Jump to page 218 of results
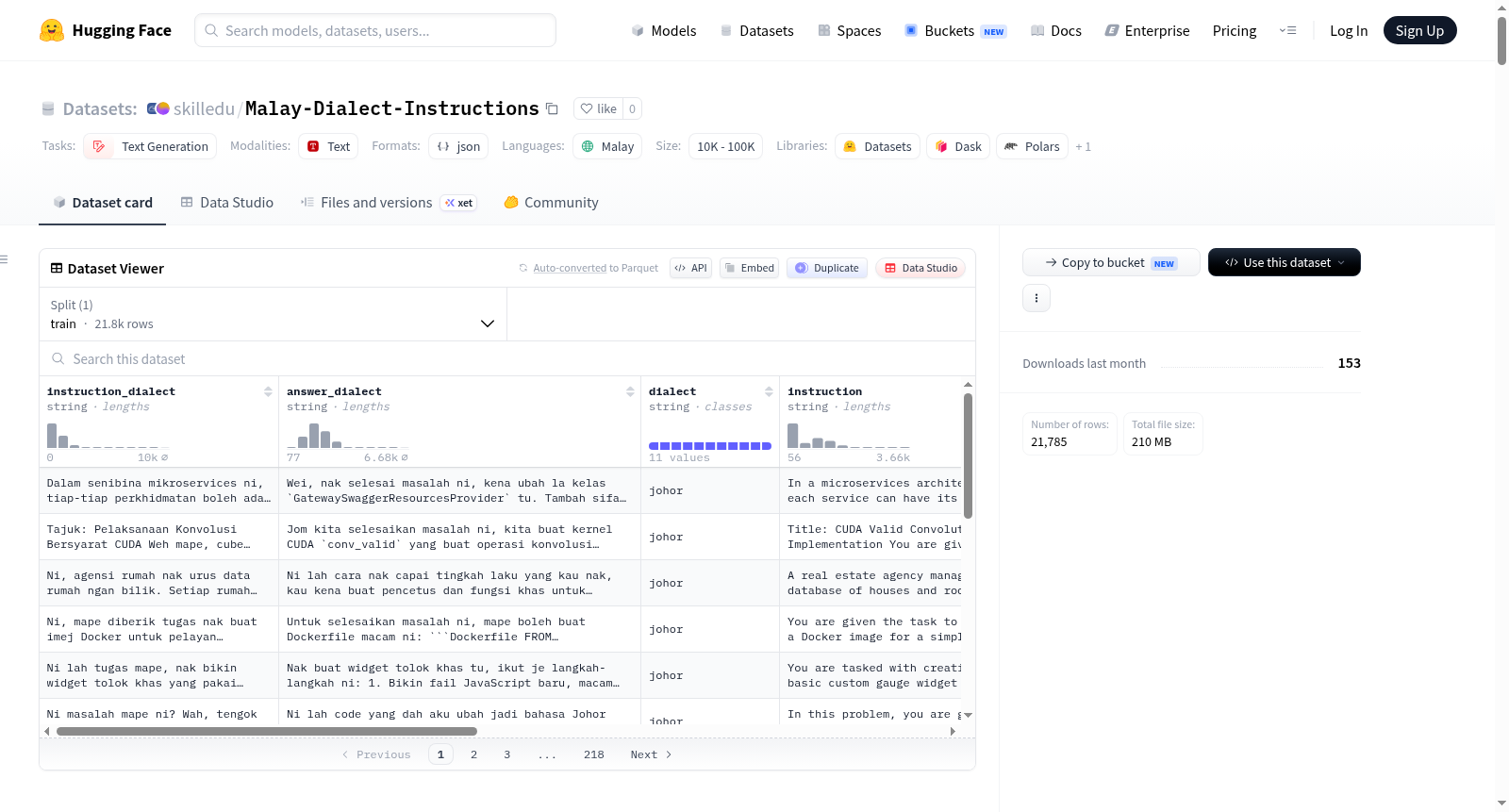Screen dimensions: 1509x812 594,754
